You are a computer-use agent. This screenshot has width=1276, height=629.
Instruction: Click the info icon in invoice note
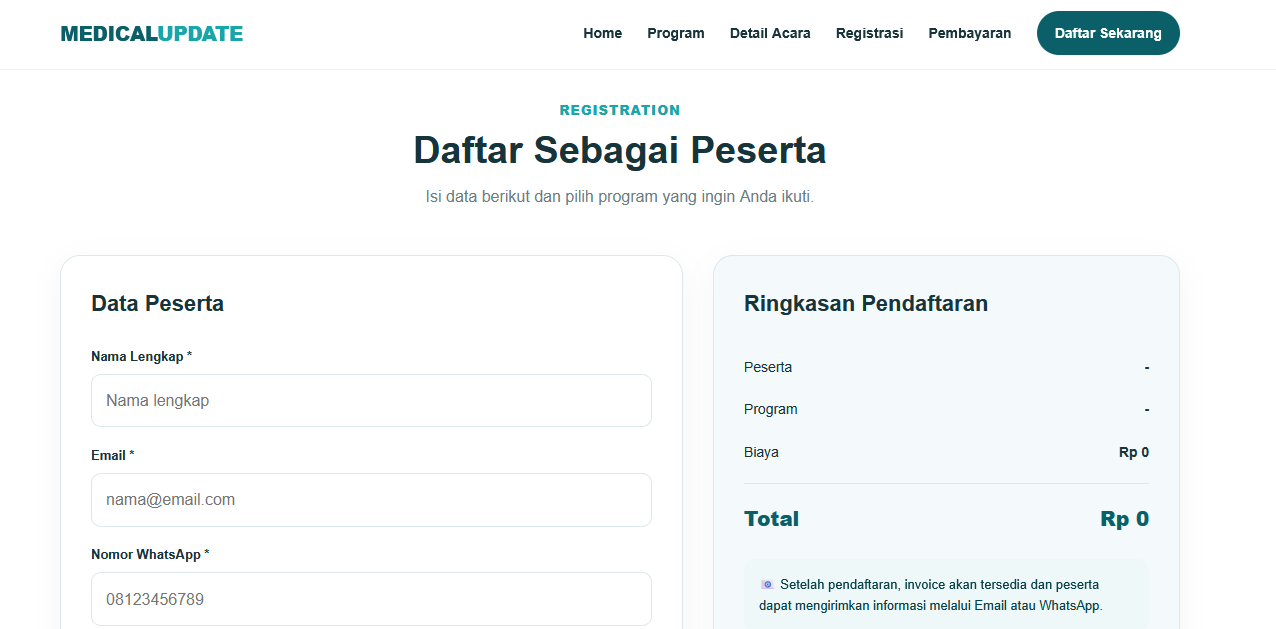click(767, 584)
